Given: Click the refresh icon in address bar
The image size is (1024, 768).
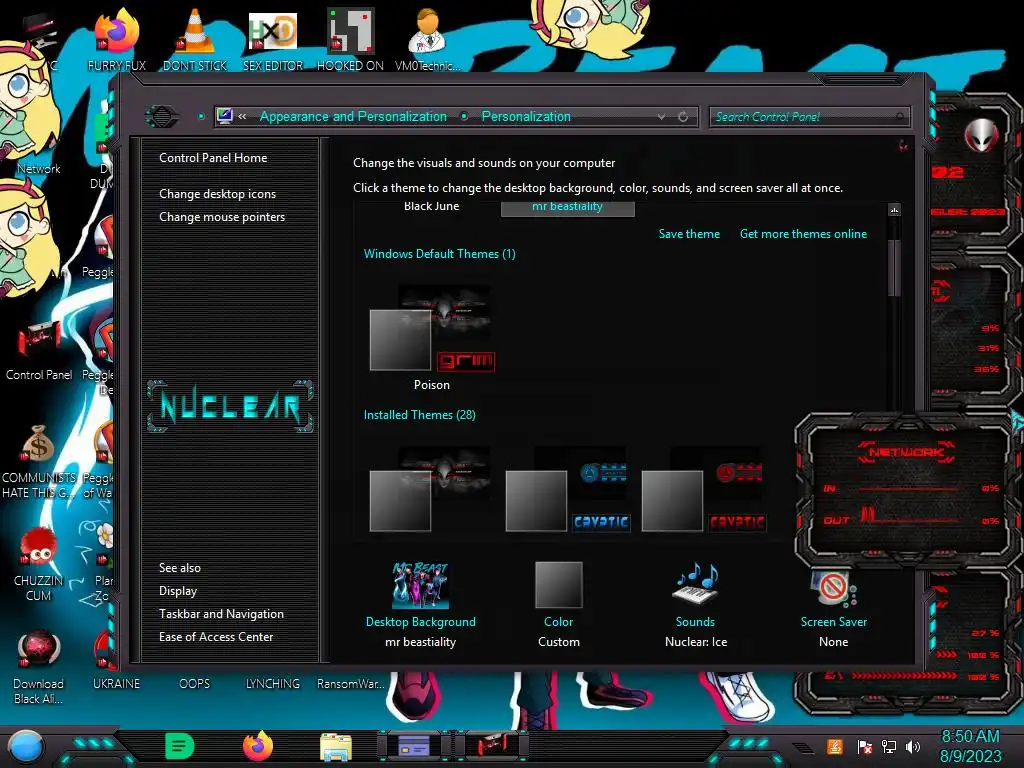Looking at the screenshot, I should (683, 116).
